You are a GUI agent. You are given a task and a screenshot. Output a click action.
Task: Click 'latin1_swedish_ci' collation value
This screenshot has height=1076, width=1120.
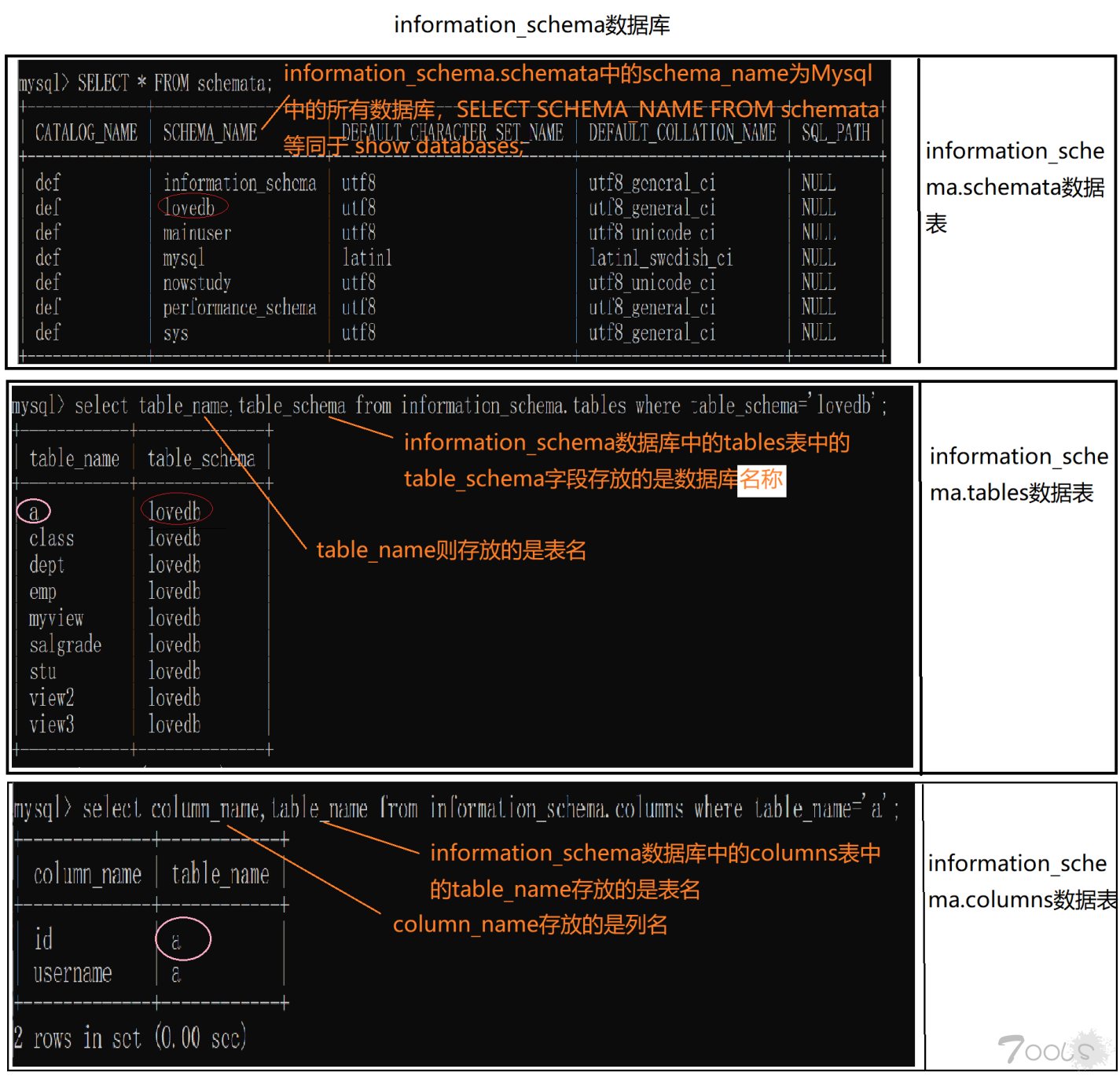pyautogui.click(x=660, y=258)
